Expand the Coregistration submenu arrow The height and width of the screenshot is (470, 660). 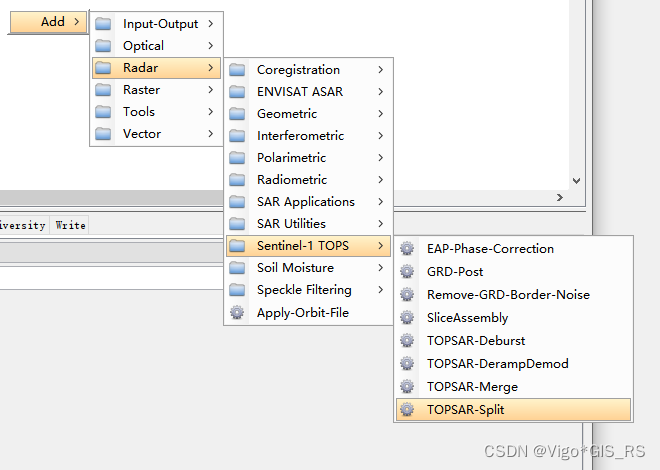click(381, 69)
